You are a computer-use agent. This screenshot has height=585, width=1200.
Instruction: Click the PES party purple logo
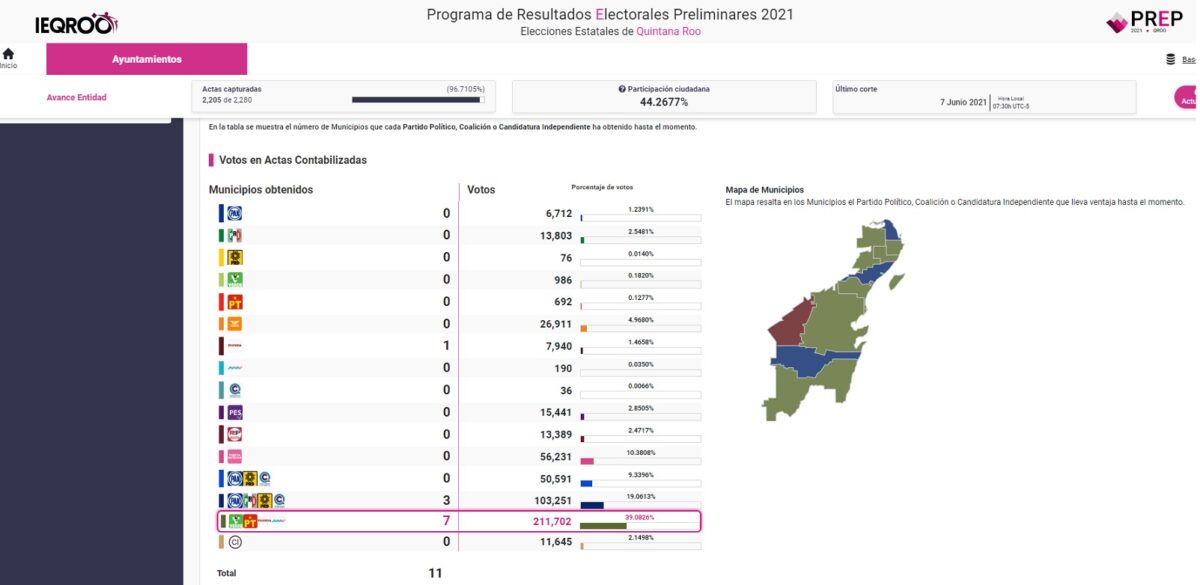click(235, 412)
